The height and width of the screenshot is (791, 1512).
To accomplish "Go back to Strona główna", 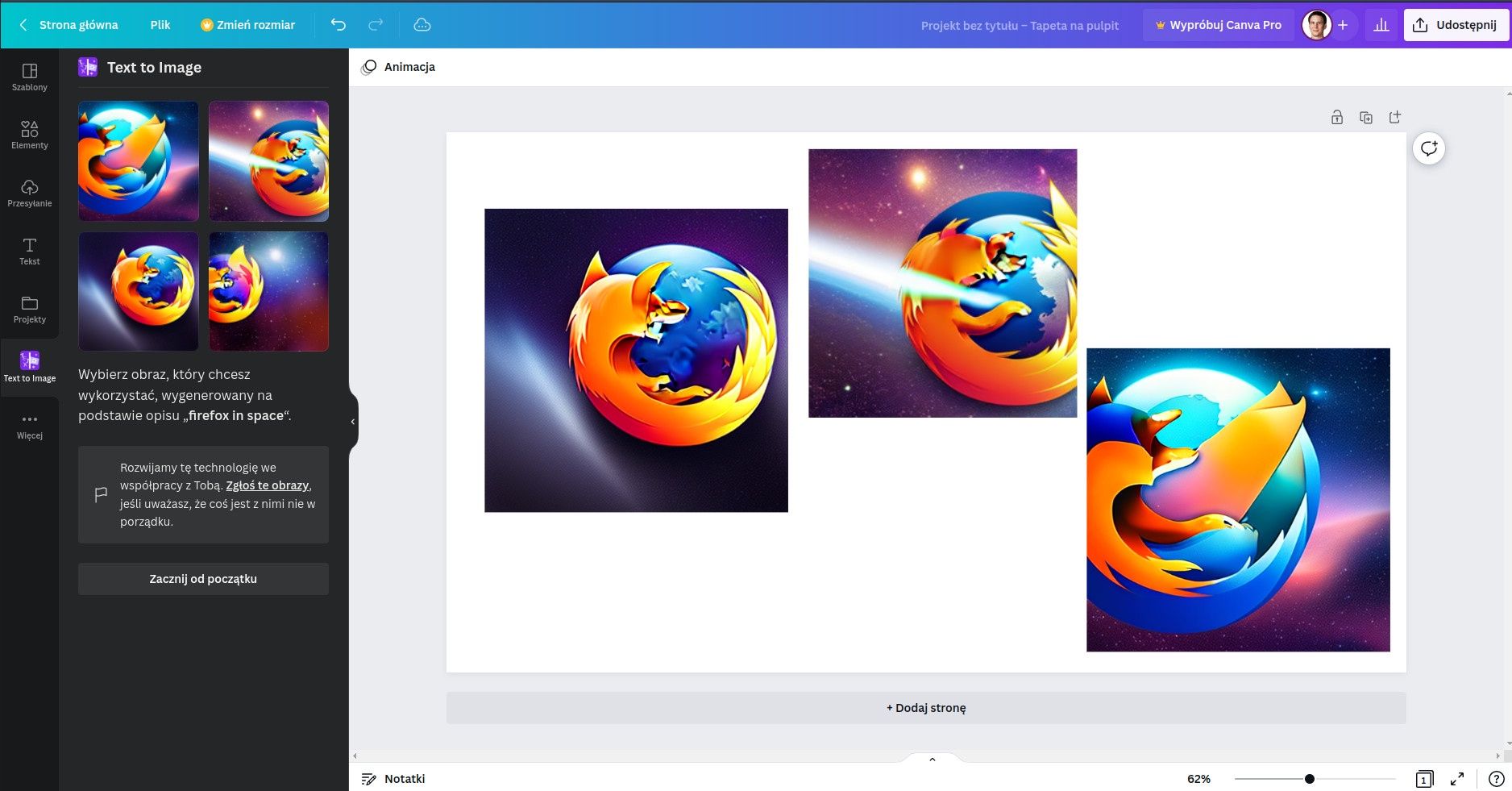I will coord(69,25).
